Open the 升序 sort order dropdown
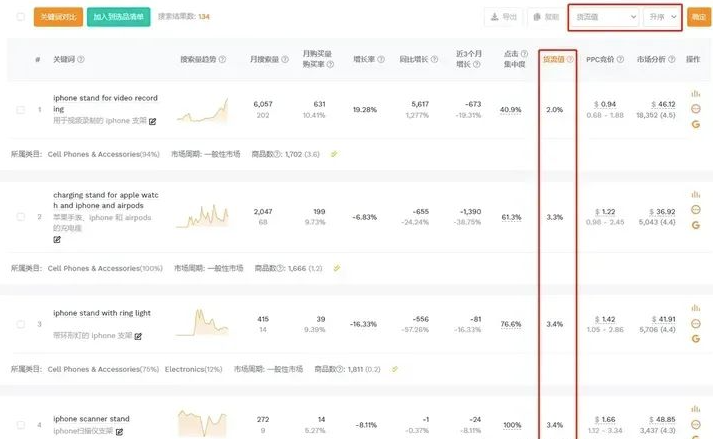This screenshot has height=439, width=713. pos(662,17)
